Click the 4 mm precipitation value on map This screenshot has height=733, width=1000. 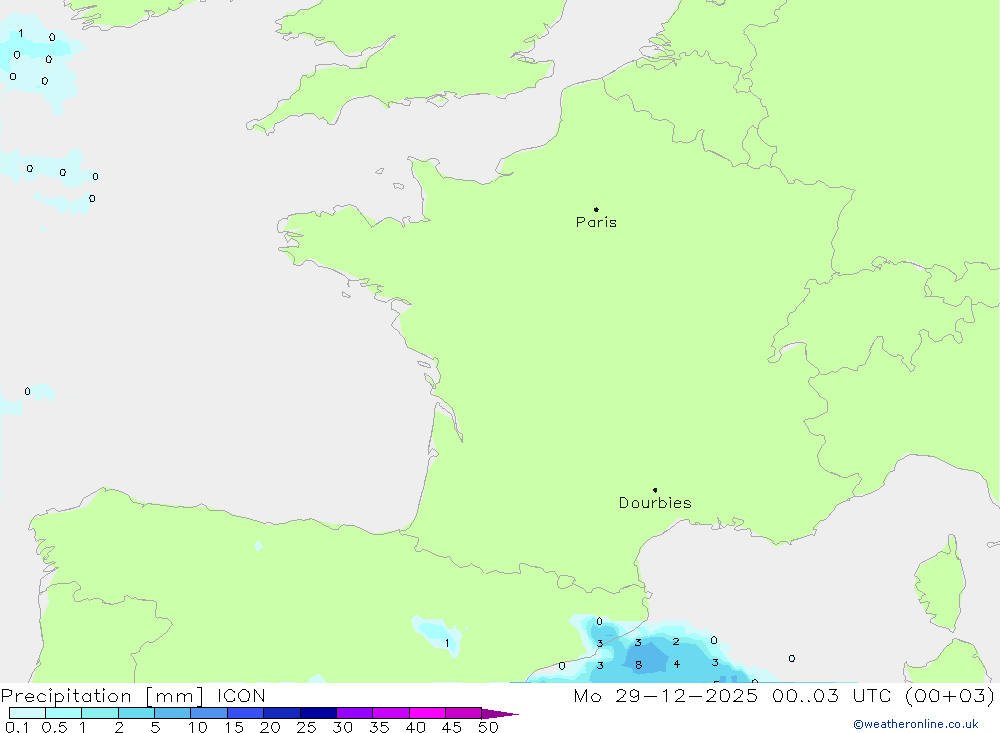point(677,664)
